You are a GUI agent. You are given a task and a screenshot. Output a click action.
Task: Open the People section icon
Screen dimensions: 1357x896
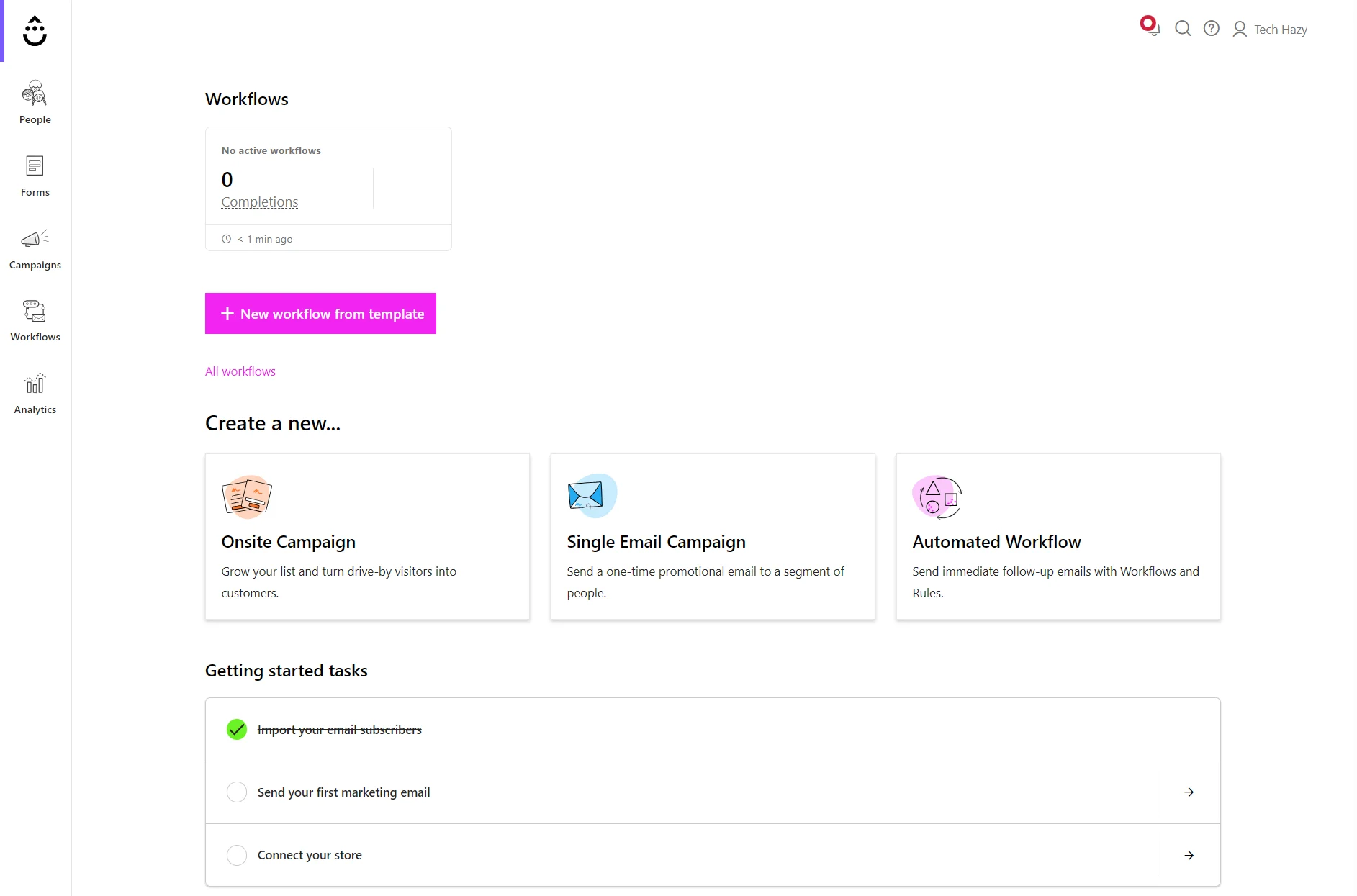35,93
